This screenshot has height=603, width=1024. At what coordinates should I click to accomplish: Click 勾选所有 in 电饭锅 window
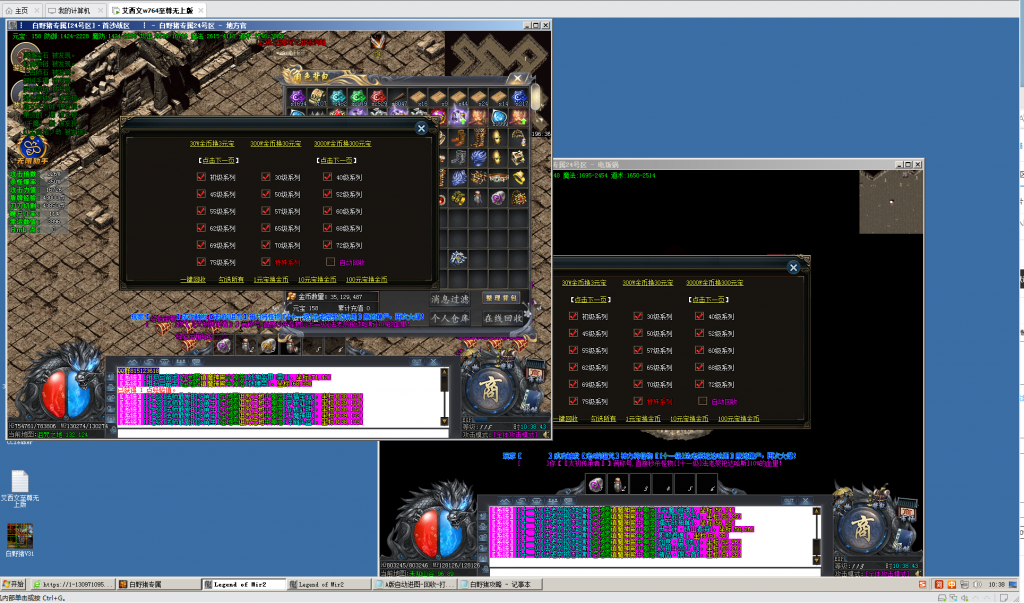pyautogui.click(x=603, y=418)
